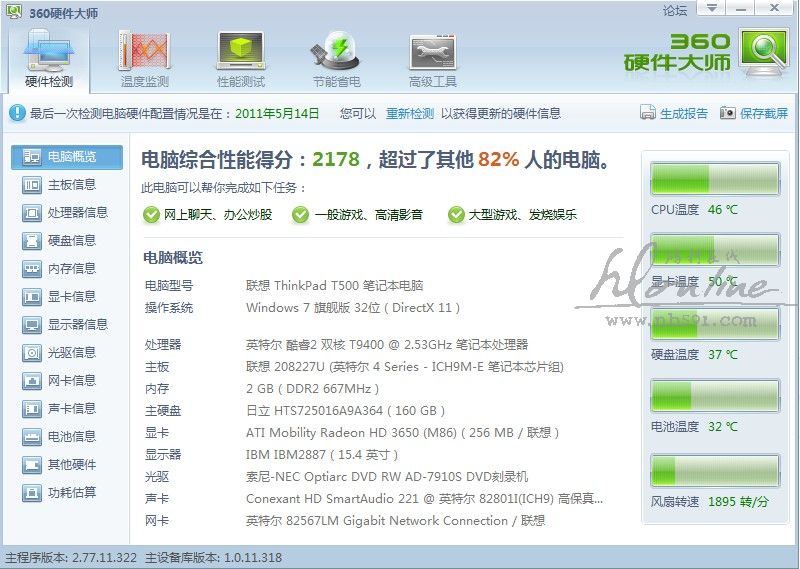Screen dimensions: 800x569
Task: Open the title bar dropdown menu arrow
Action: coord(712,9)
